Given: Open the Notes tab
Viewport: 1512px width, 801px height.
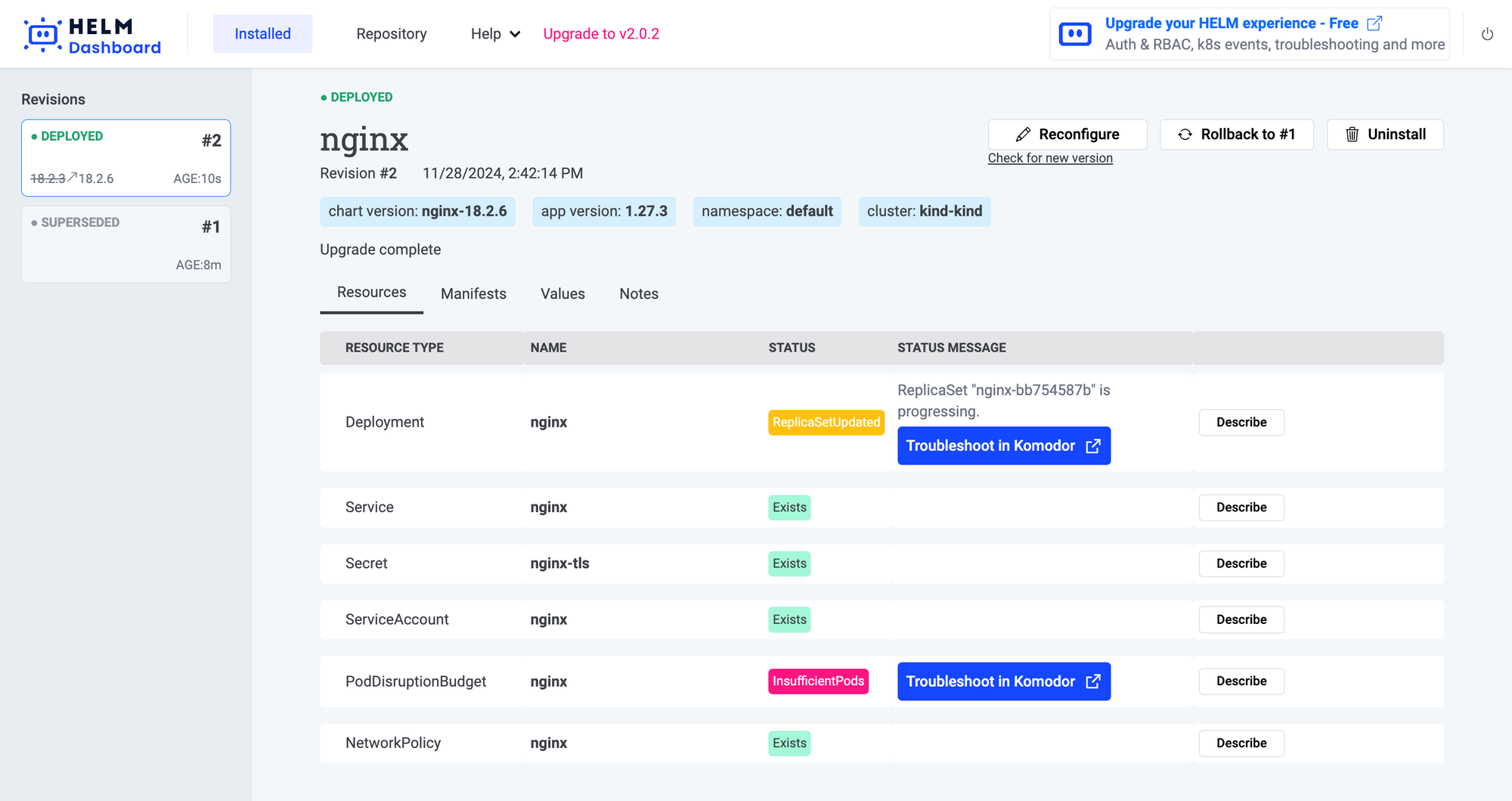Looking at the screenshot, I should point(639,293).
